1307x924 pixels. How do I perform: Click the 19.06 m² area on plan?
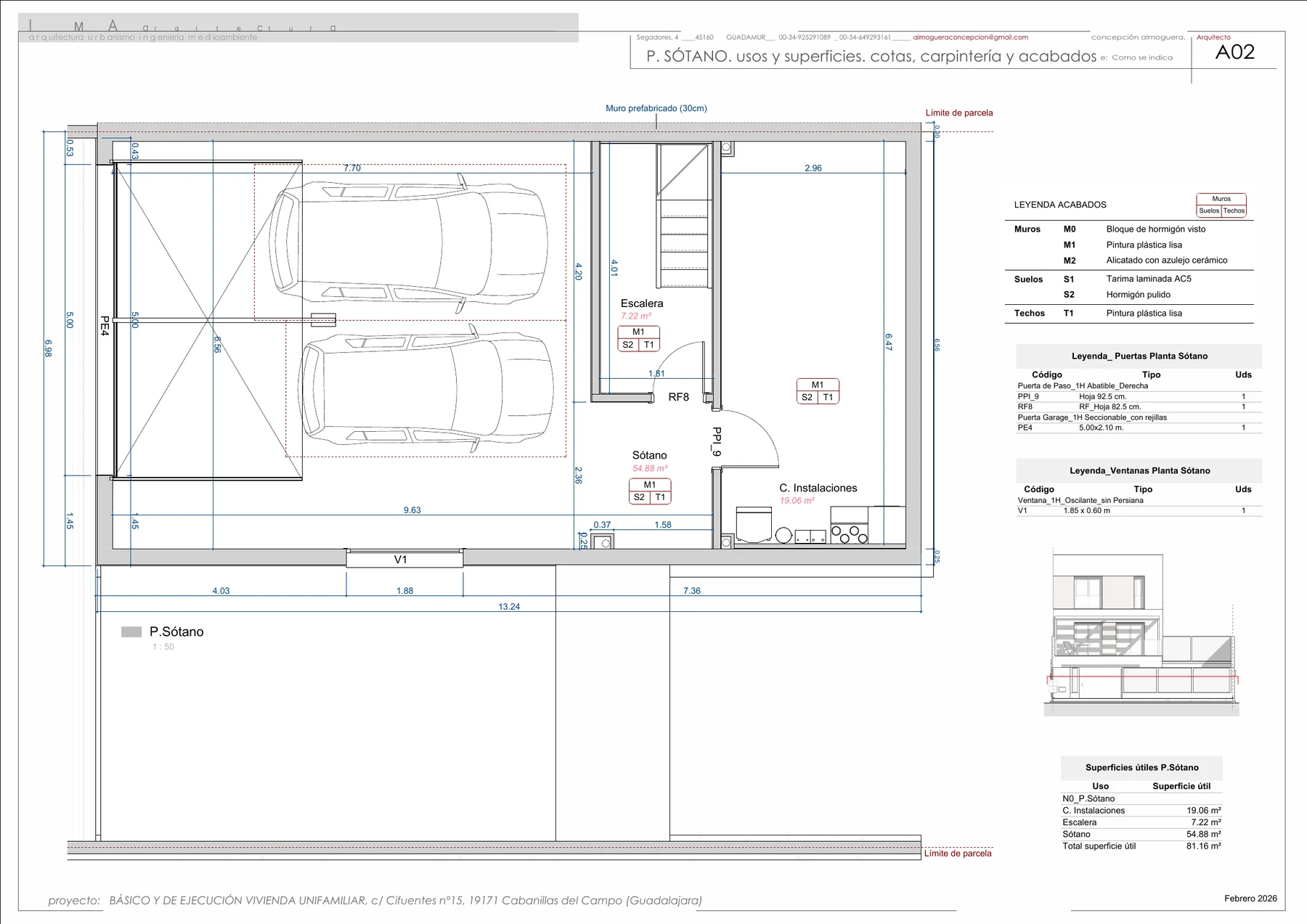point(797,501)
